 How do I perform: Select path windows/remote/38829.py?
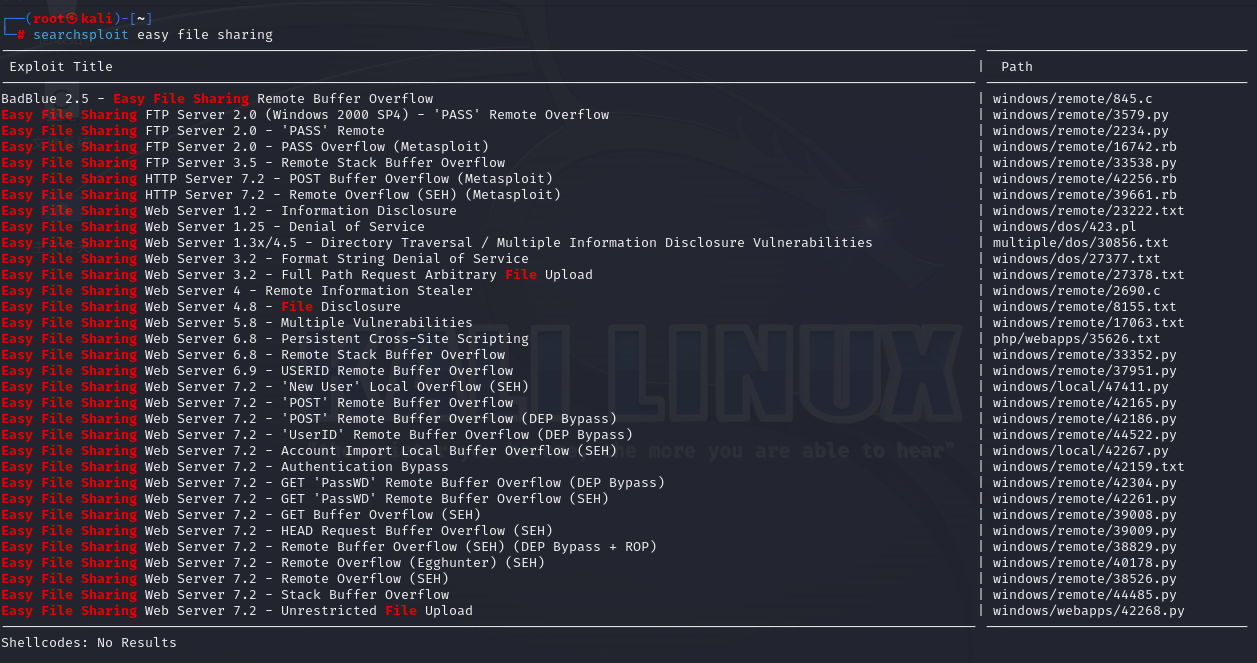tap(1085, 547)
